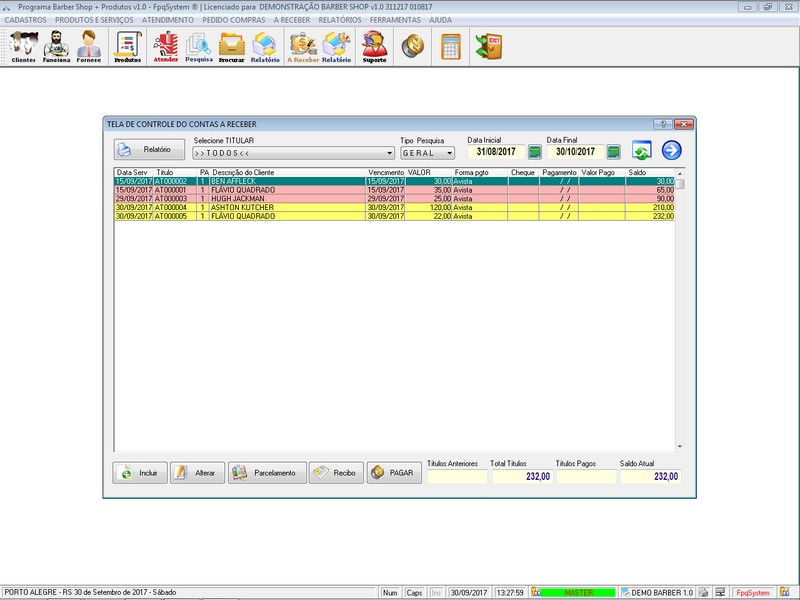Open the Clientes toolbar icon
The height and width of the screenshot is (600, 800).
click(x=23, y=47)
